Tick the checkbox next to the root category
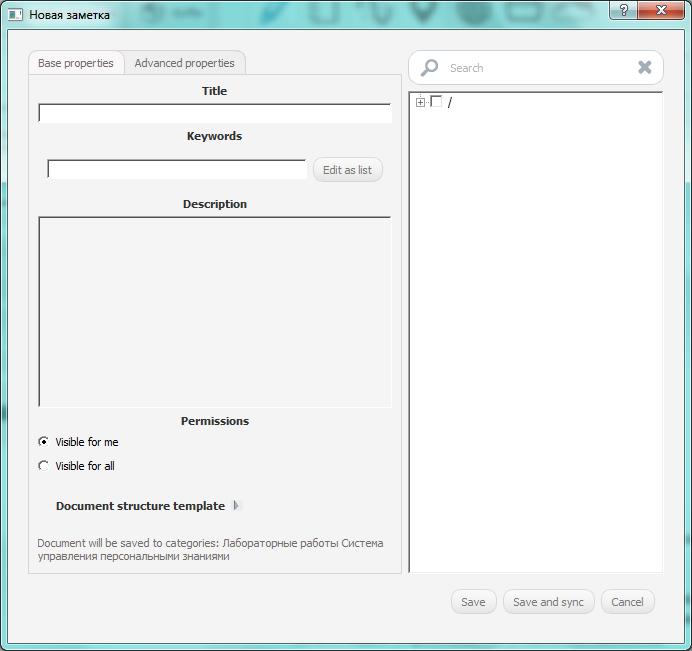The height and width of the screenshot is (651, 692). coord(436,102)
